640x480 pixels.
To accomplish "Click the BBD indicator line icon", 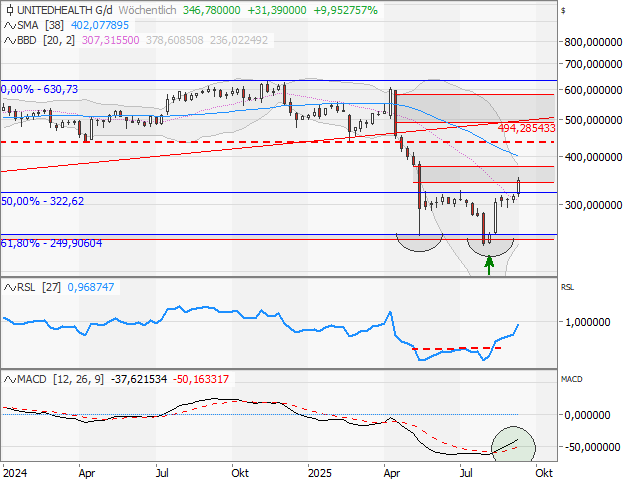I will click(x=10, y=40).
